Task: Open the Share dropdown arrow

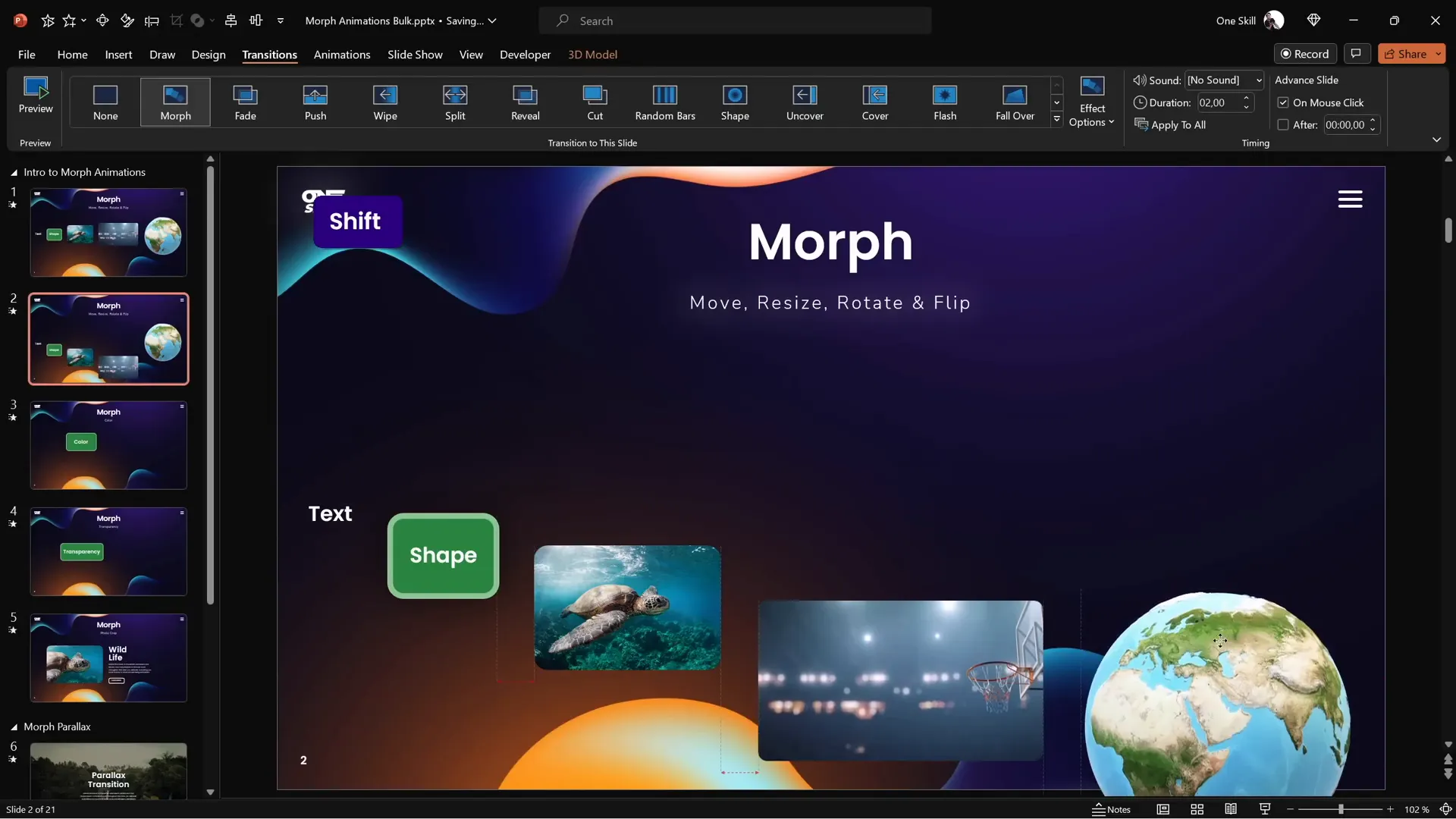Action: pos(1438,54)
